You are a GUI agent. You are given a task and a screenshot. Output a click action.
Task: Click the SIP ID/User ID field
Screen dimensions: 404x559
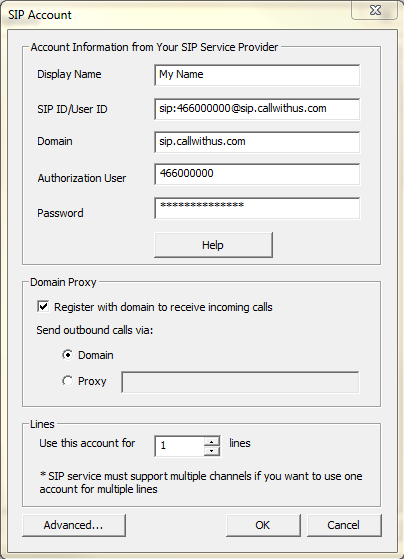coord(257,109)
